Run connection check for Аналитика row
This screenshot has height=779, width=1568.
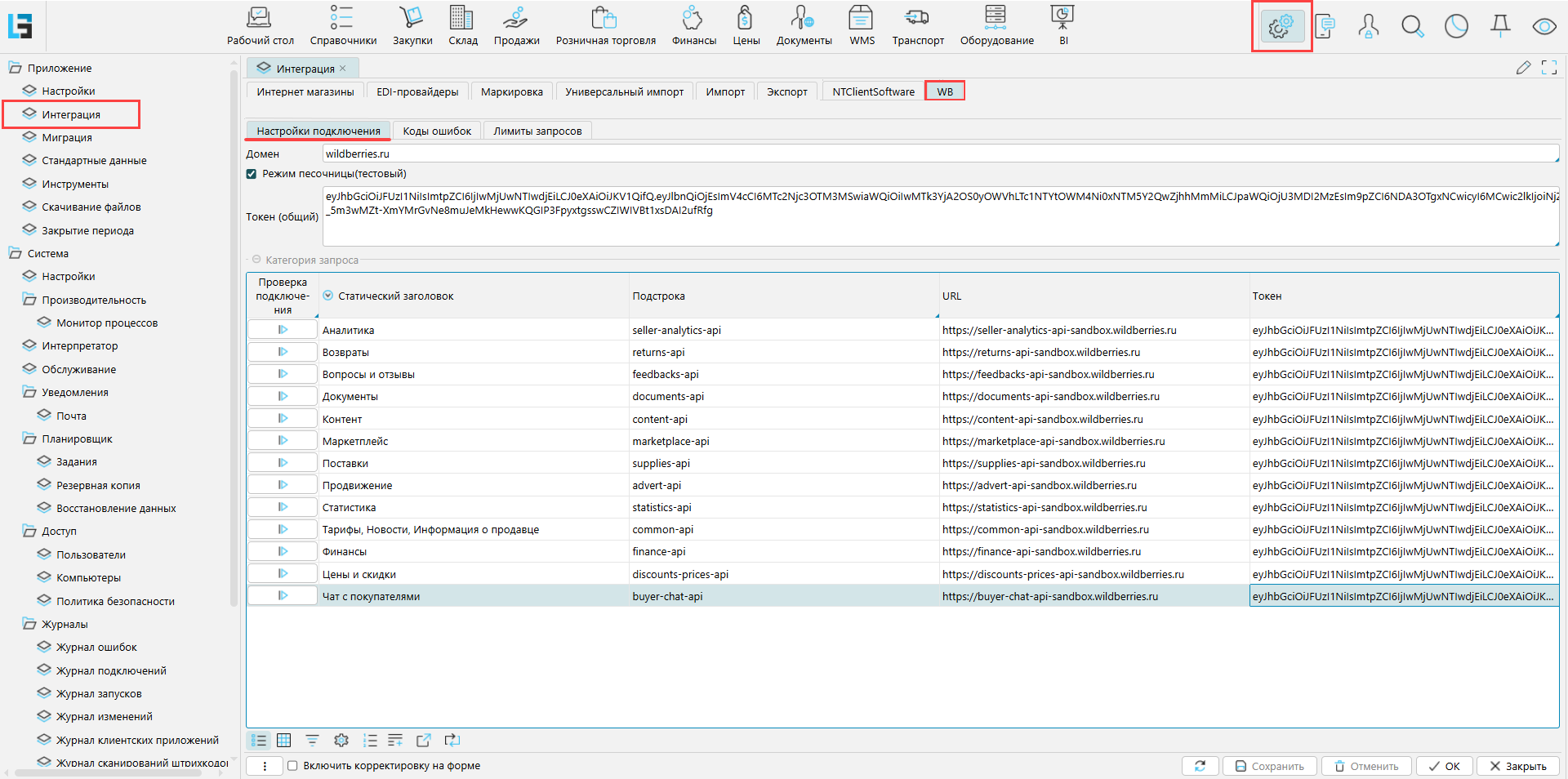pos(283,330)
